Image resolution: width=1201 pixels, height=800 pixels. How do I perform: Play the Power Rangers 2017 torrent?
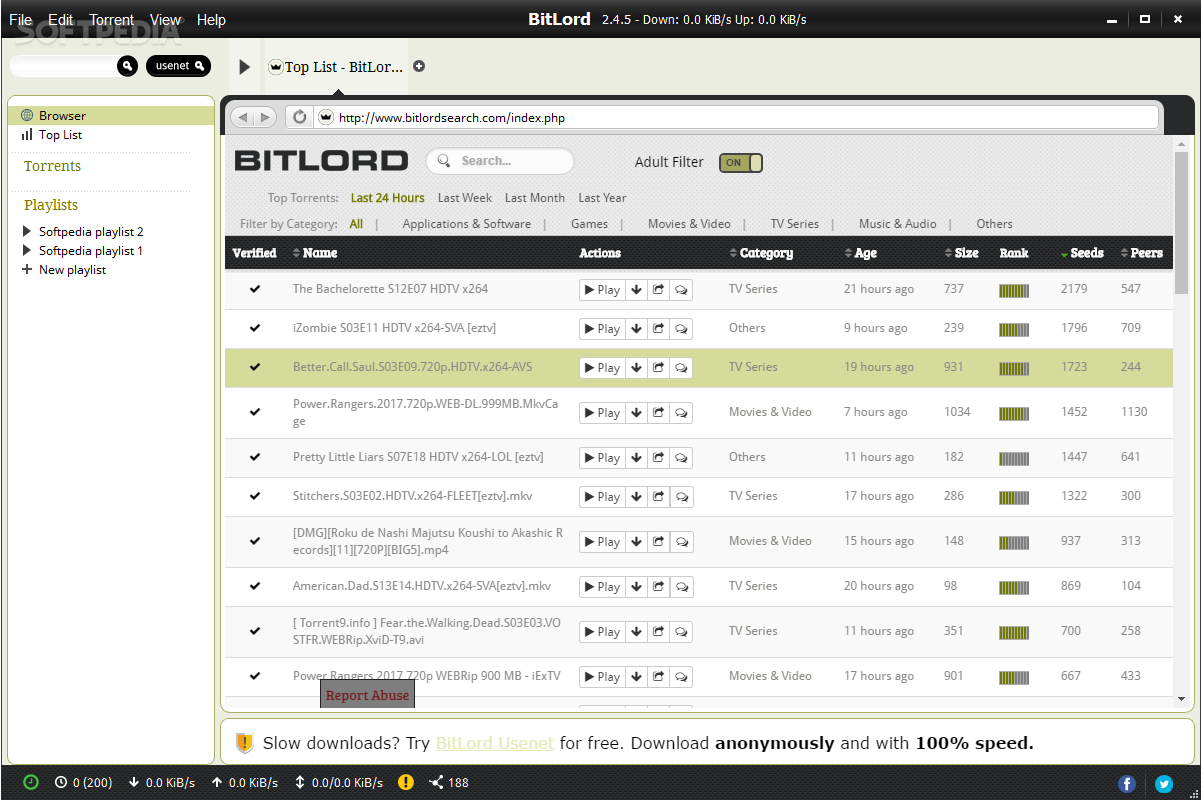601,676
